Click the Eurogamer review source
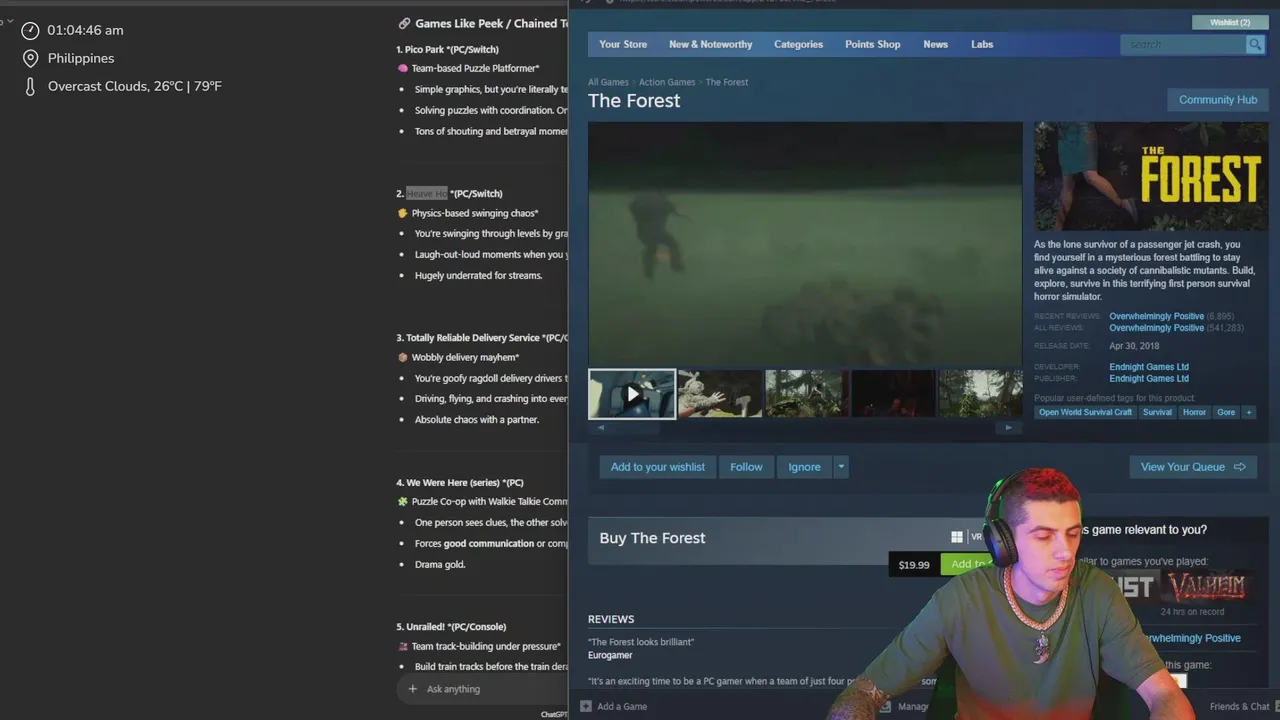 pyautogui.click(x=610, y=655)
